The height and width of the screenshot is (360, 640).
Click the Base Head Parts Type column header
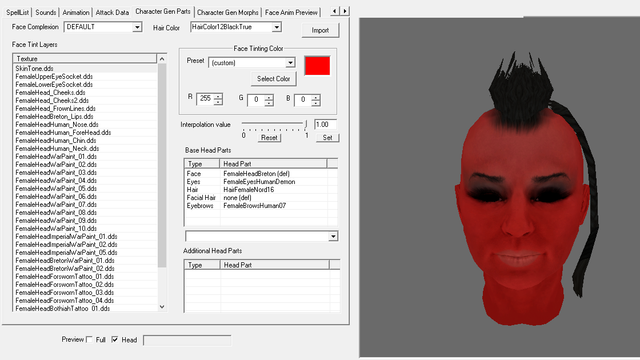point(202,164)
